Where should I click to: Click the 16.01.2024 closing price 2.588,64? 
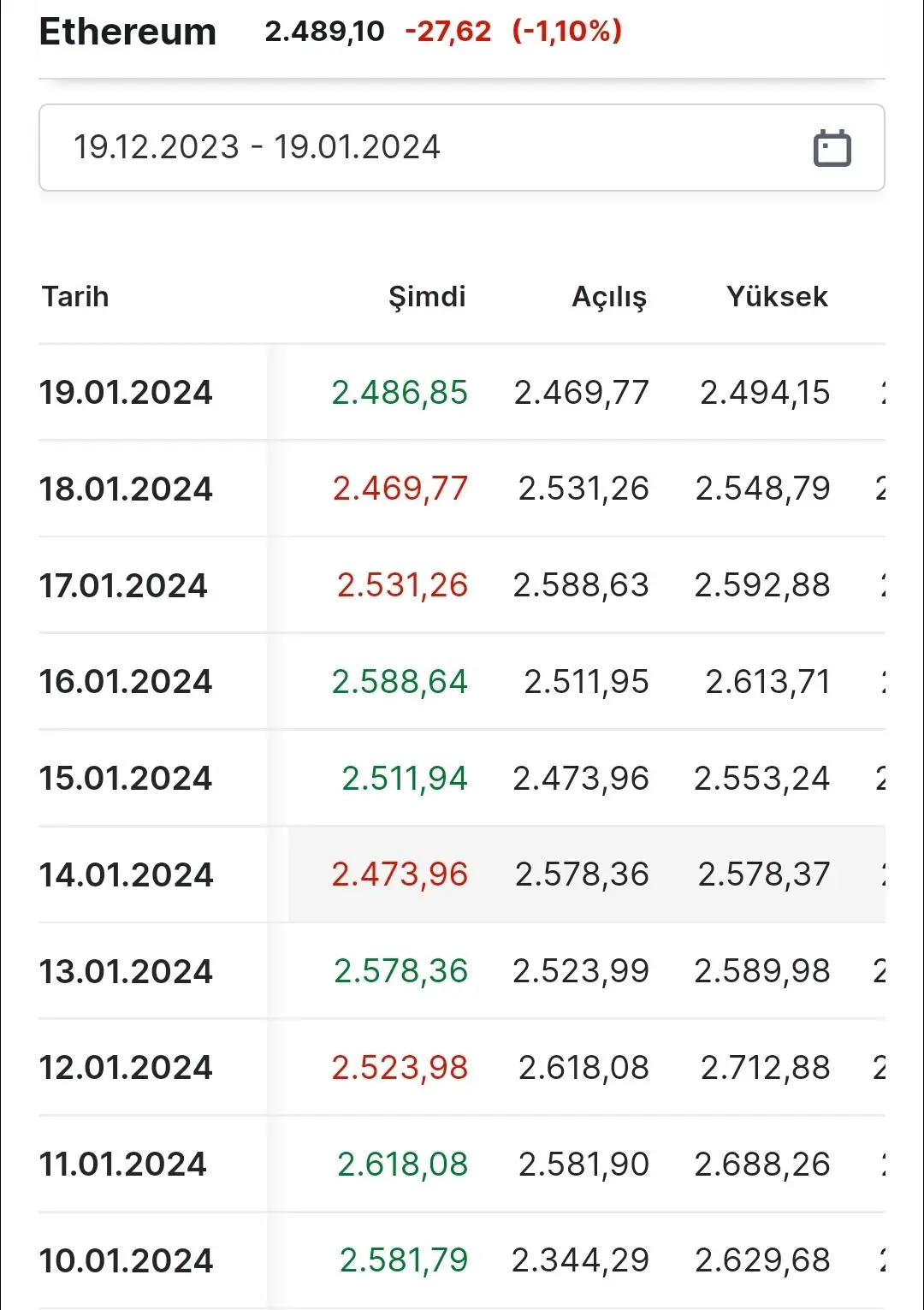coord(400,682)
